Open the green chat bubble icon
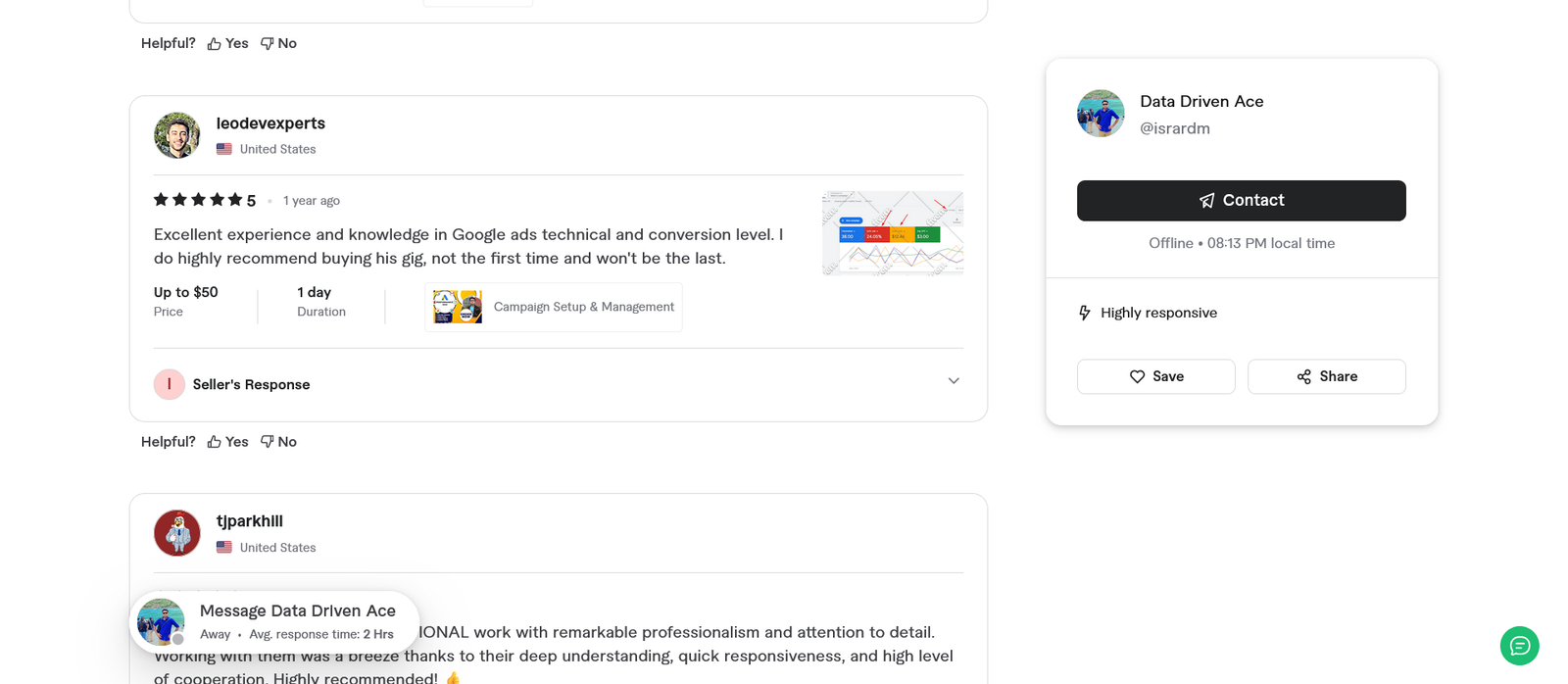 click(1519, 646)
